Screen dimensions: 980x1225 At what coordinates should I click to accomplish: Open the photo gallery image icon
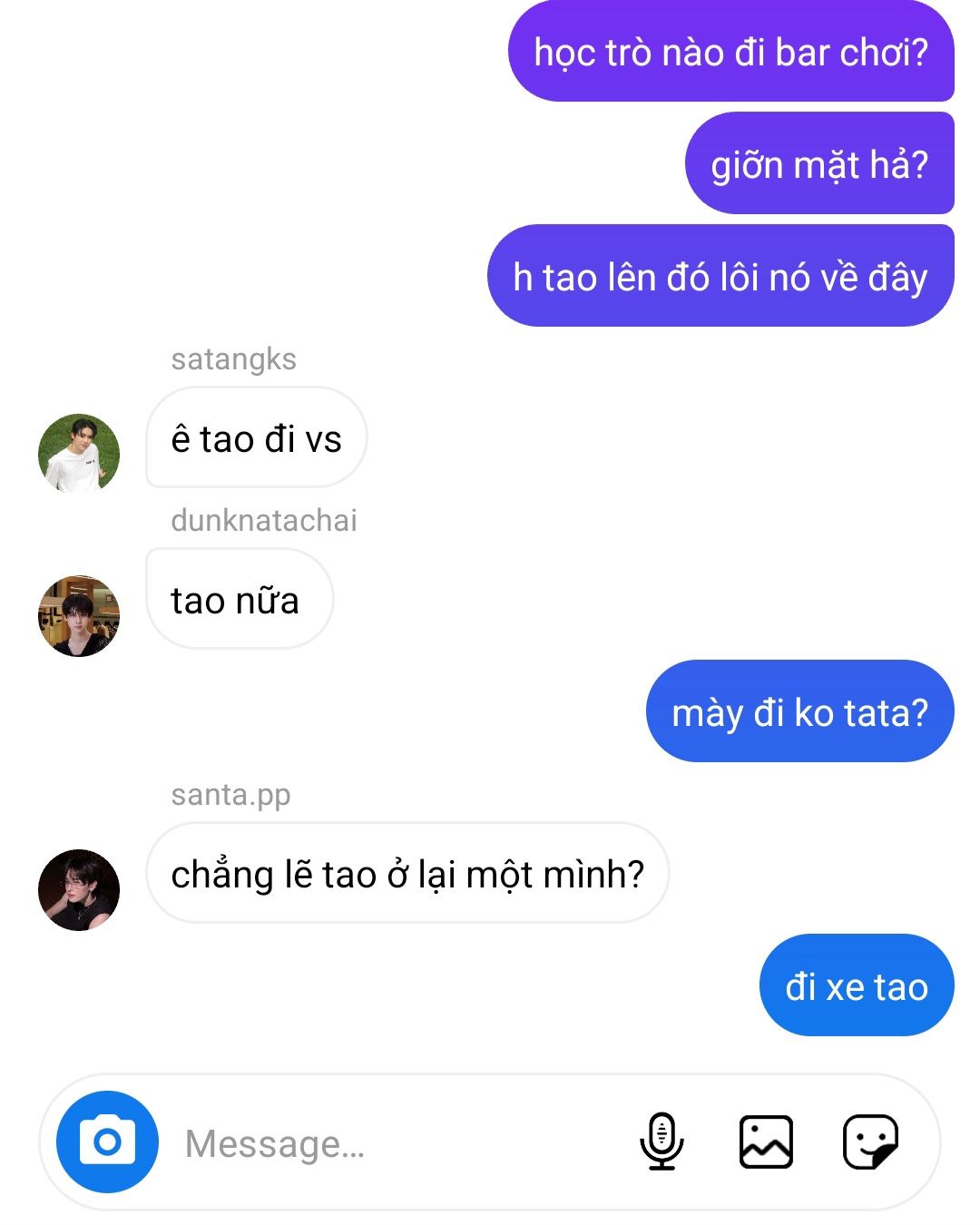tap(766, 1142)
